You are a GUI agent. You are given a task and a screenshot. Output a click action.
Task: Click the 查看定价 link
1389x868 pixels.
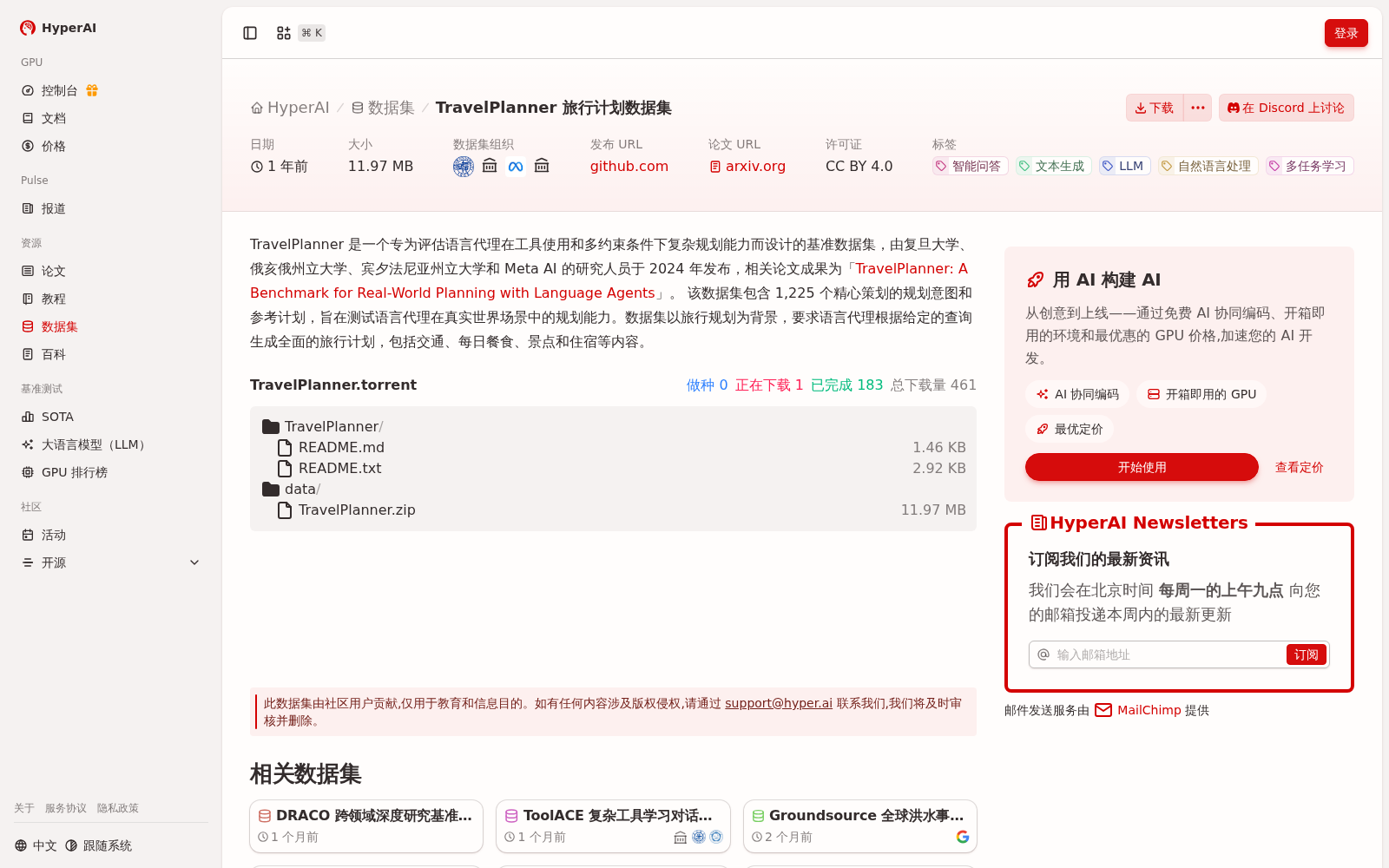(x=1299, y=467)
